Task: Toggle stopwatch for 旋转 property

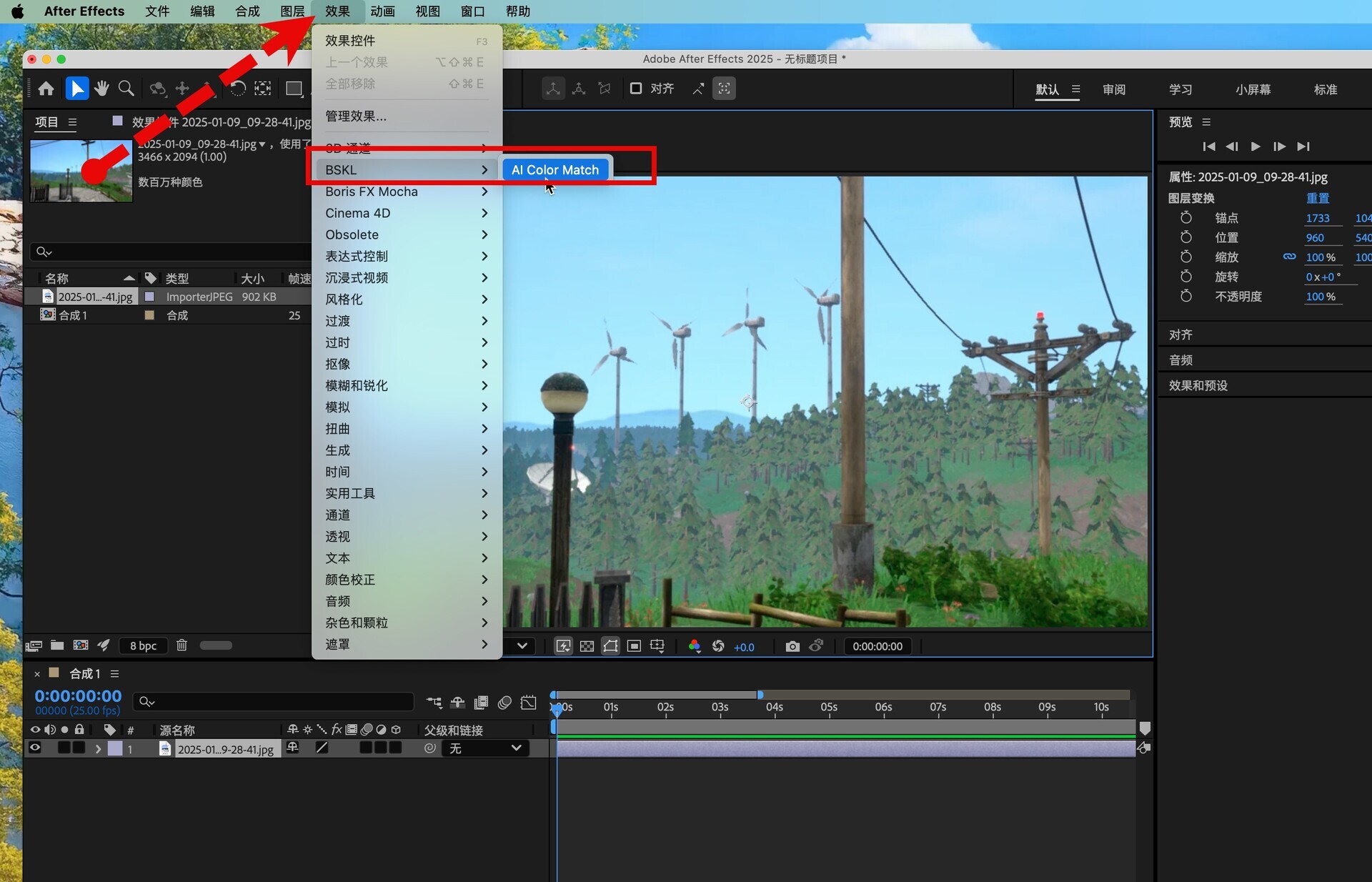Action: pos(1186,277)
